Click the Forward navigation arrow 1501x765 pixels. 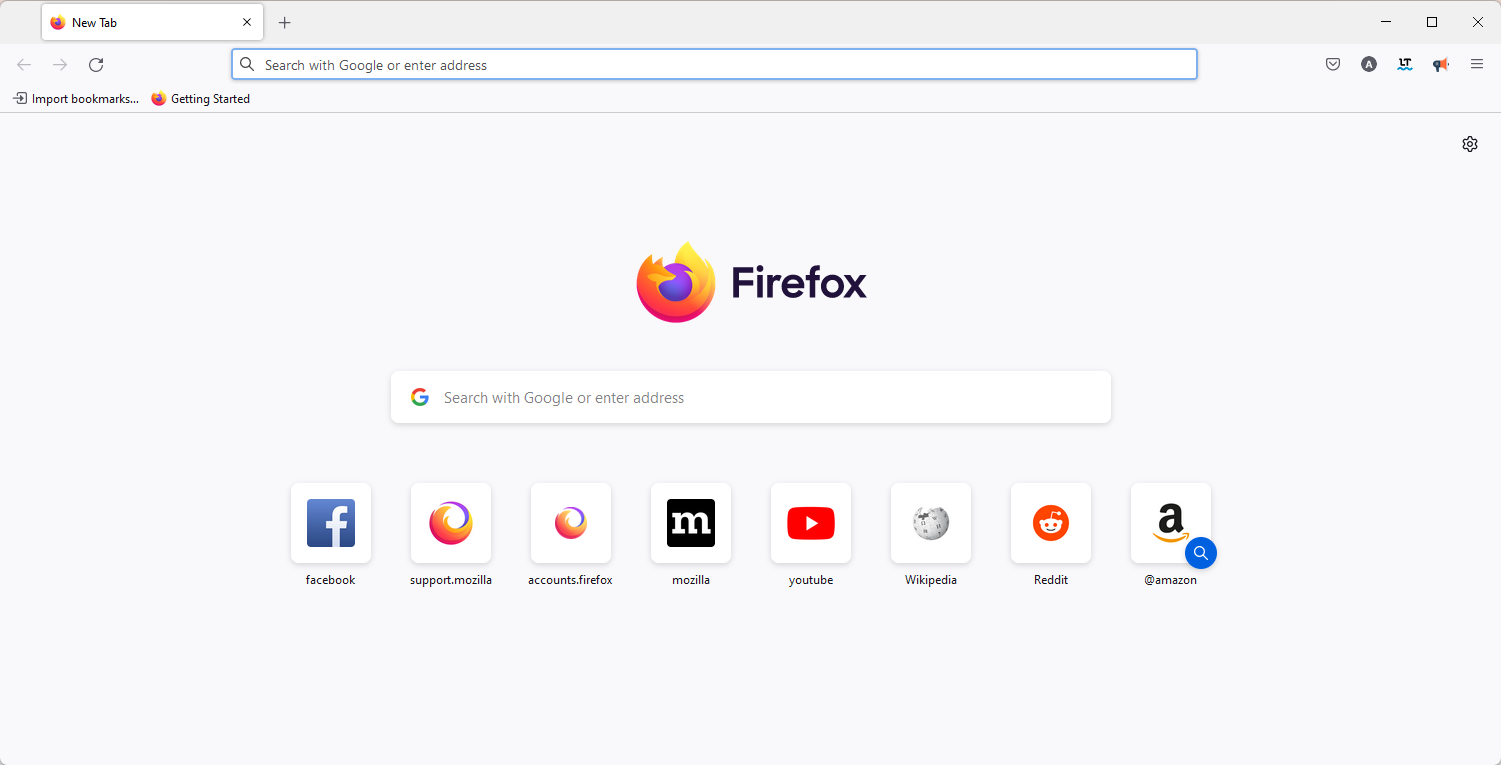coord(60,65)
